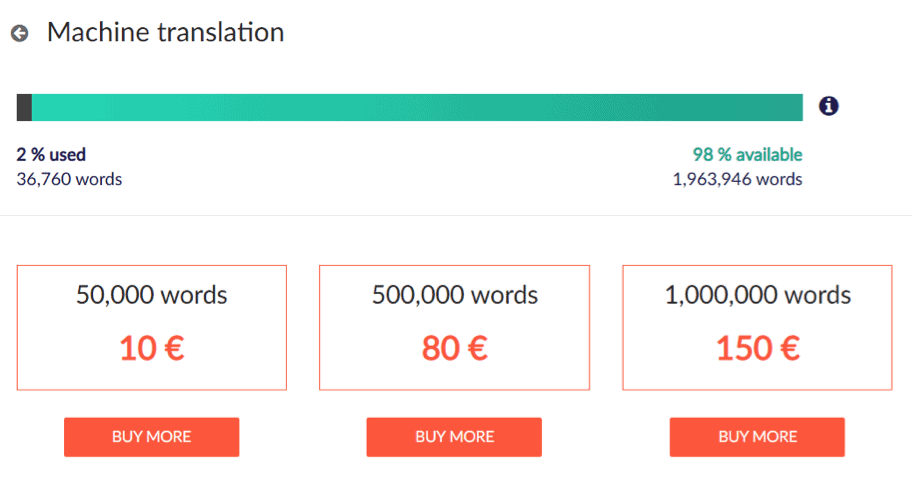Screen dimensions: 913x487
Task: Open the usage info icon
Action: click(x=829, y=106)
